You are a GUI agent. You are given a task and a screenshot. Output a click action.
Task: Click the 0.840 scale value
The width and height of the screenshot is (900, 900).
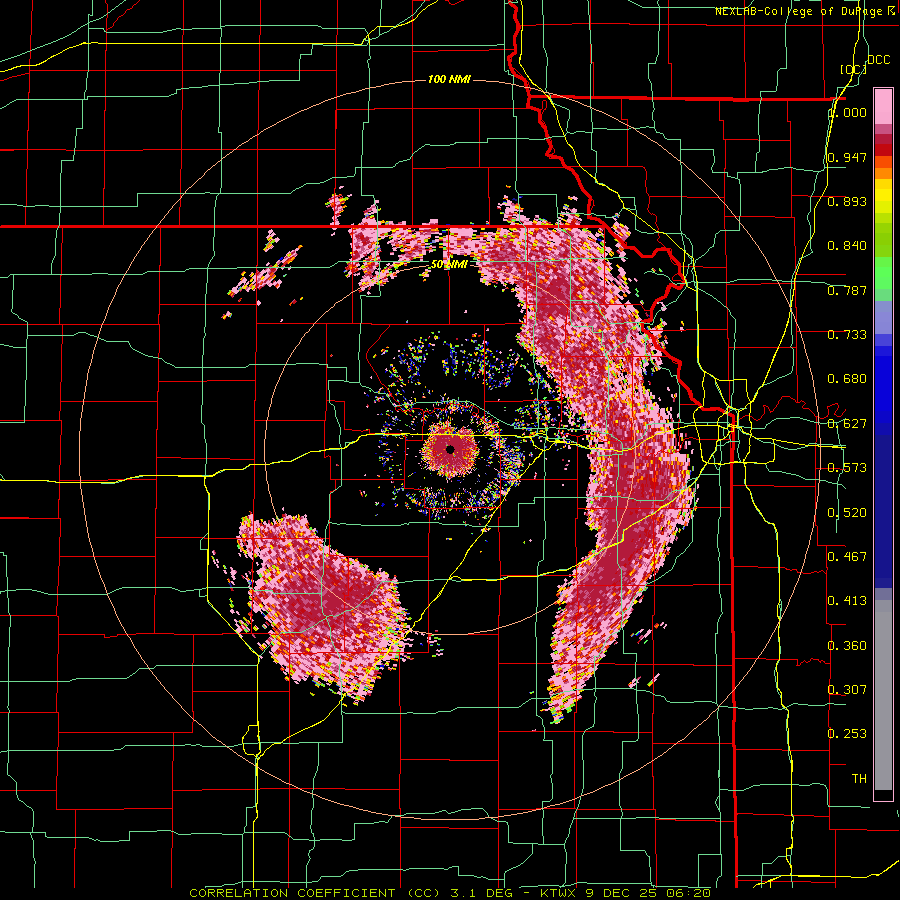(847, 246)
